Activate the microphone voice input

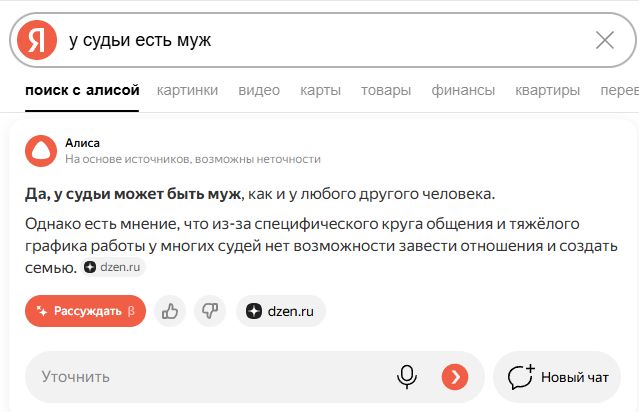[x=407, y=377]
